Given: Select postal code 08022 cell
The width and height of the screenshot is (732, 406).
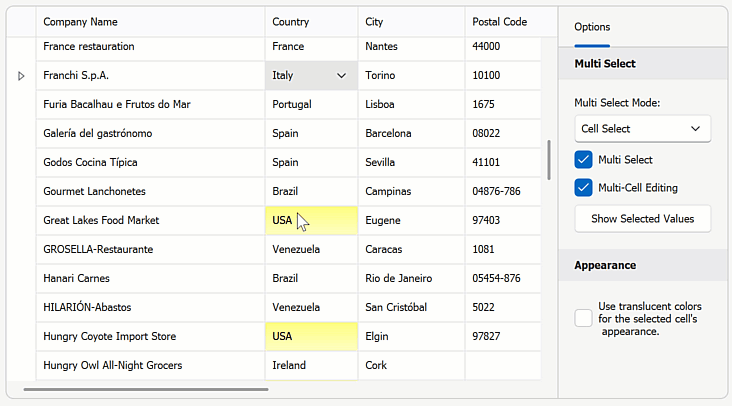Looking at the screenshot, I should [x=503, y=133].
